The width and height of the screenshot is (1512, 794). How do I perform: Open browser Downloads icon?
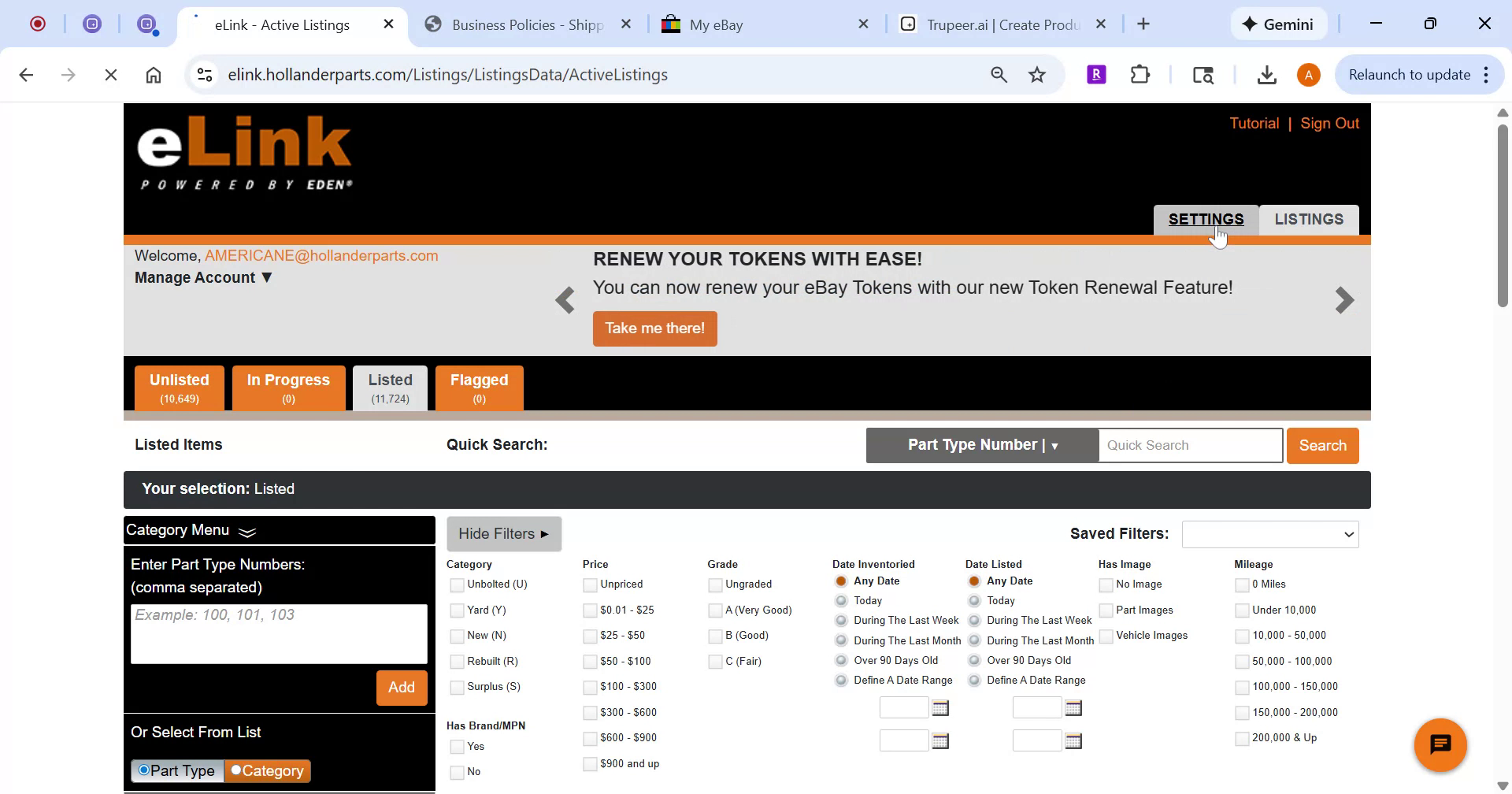[x=1266, y=74]
